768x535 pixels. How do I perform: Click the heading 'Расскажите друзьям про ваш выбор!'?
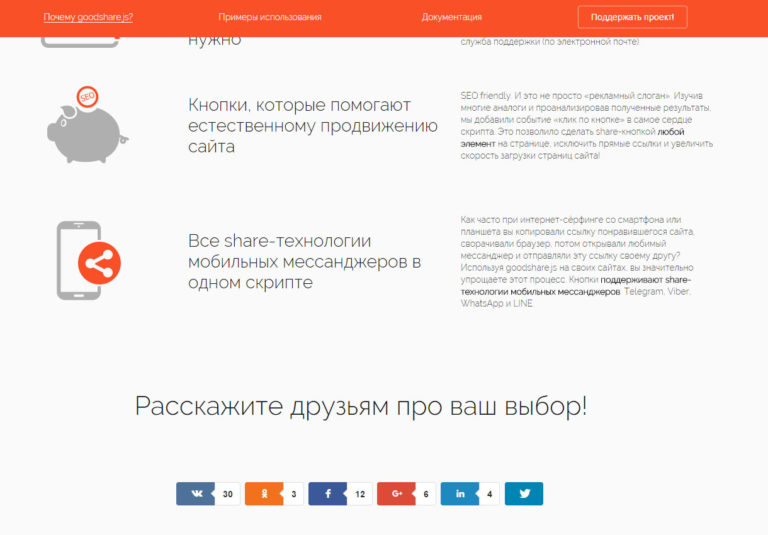(361, 407)
